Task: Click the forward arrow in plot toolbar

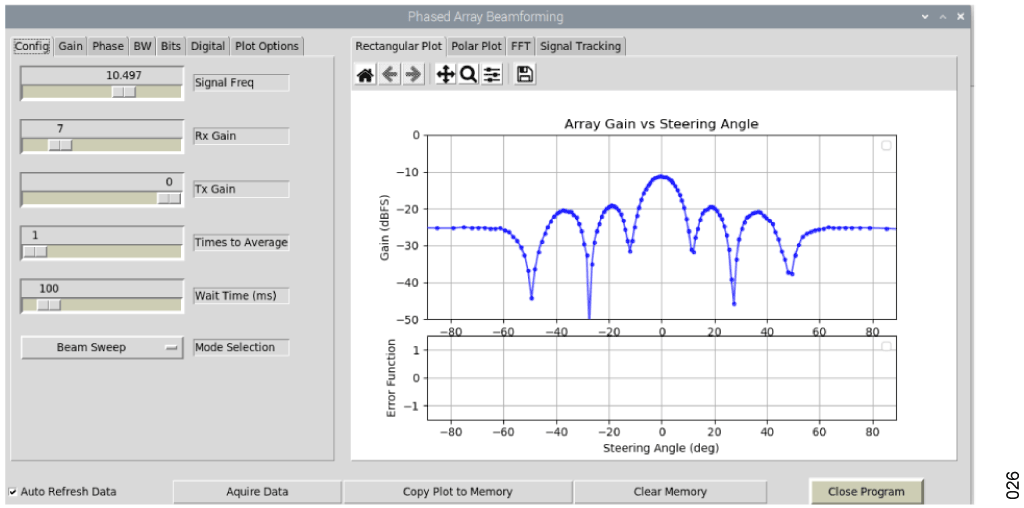Action: (x=413, y=75)
